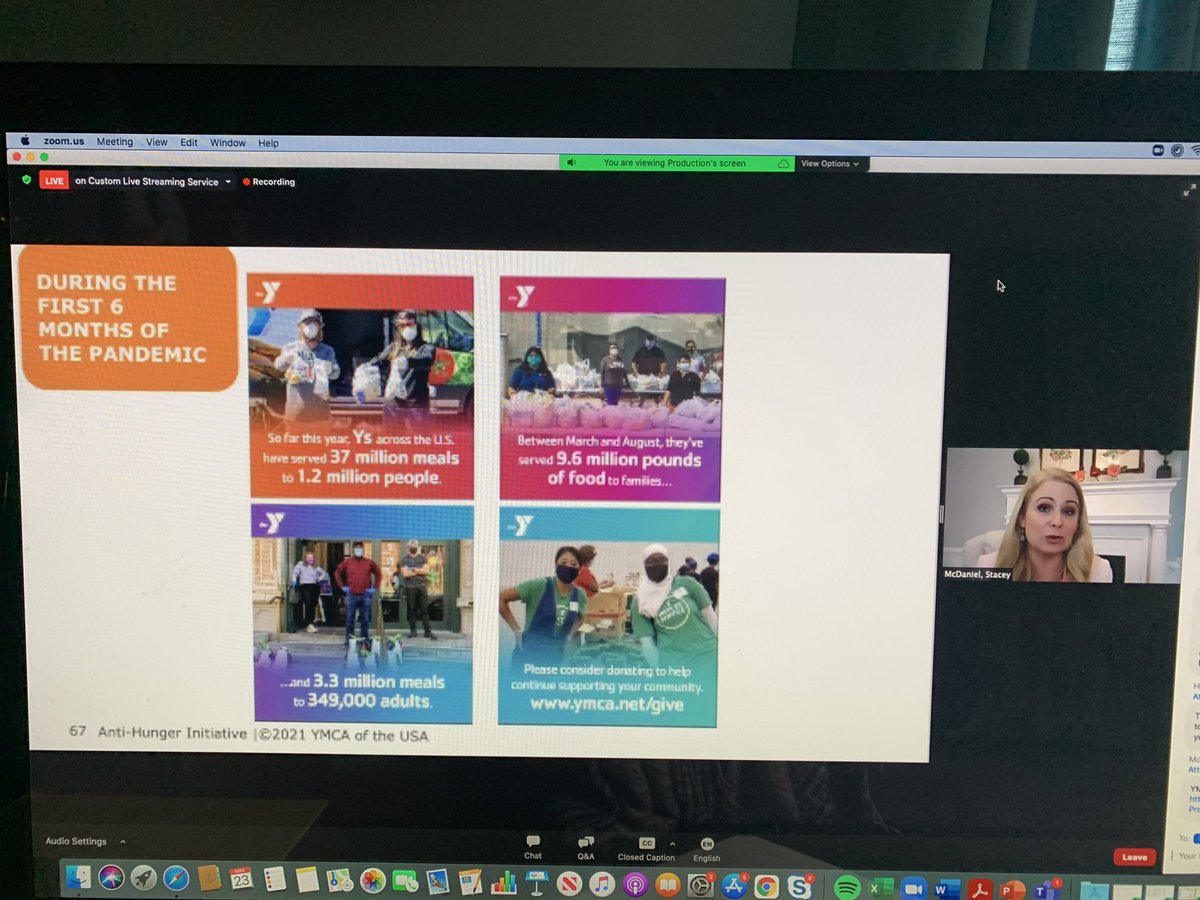Open the English interpretation language button

(x=707, y=849)
